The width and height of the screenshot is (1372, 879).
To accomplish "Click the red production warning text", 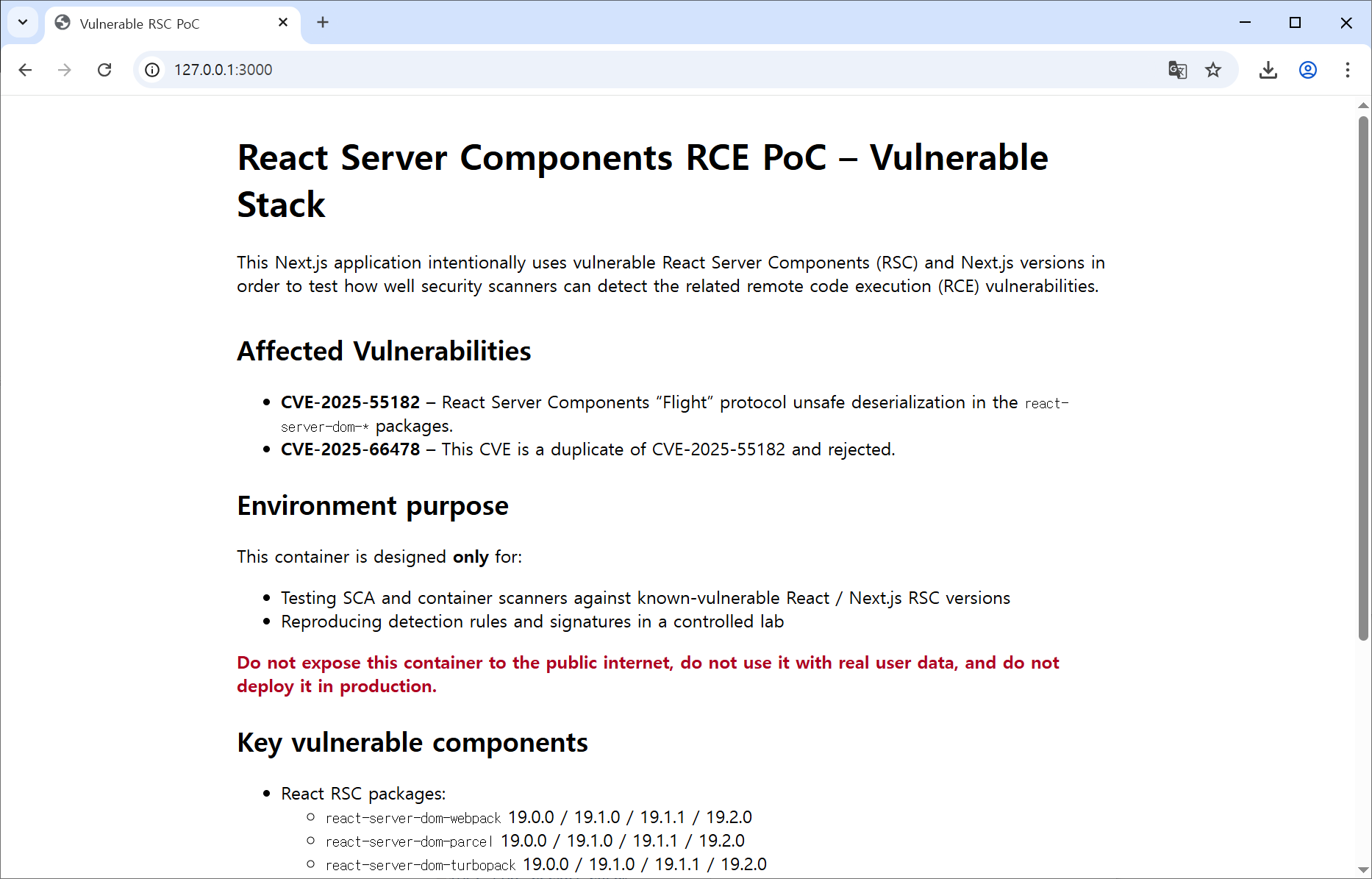I will [x=648, y=675].
